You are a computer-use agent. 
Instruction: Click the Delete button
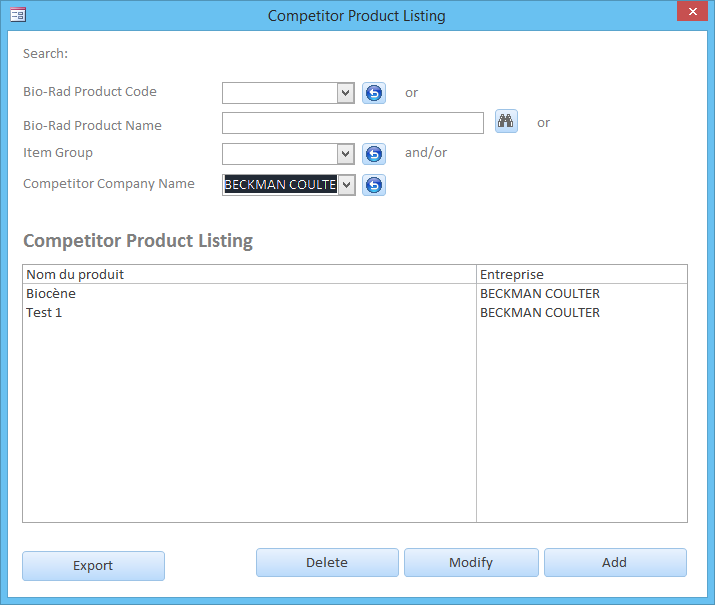coord(327,563)
